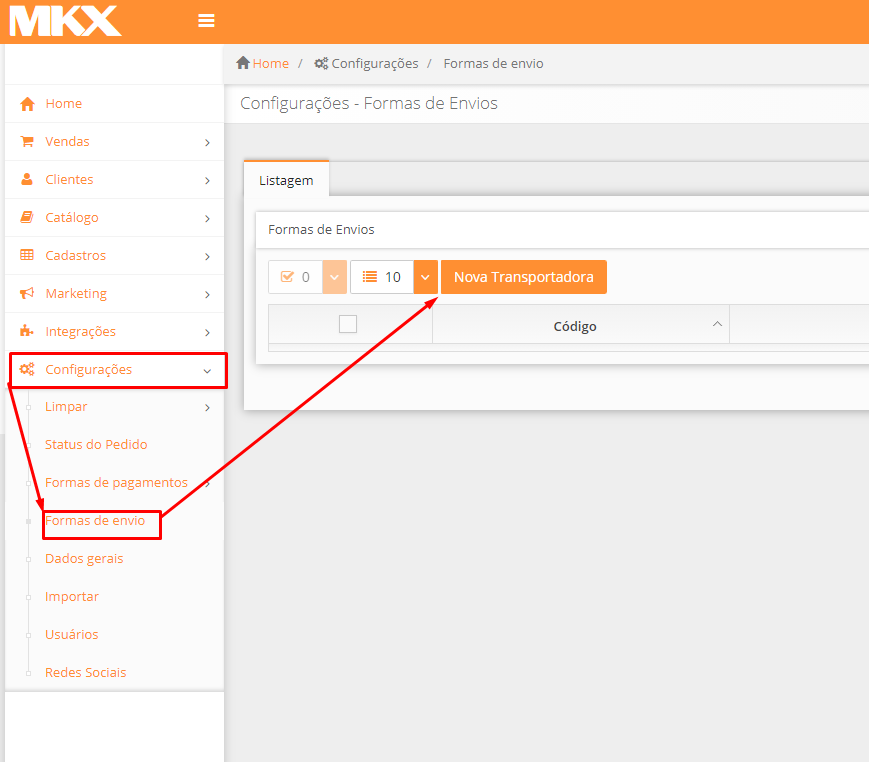Toggle the select-all checkbox in table header
The height and width of the screenshot is (762, 869).
coord(348,324)
